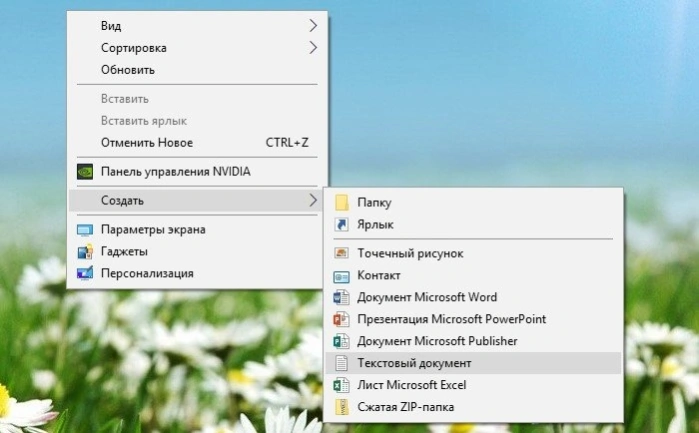
Task: Expand the Вид submenu arrow
Action: pyautogui.click(x=313, y=26)
